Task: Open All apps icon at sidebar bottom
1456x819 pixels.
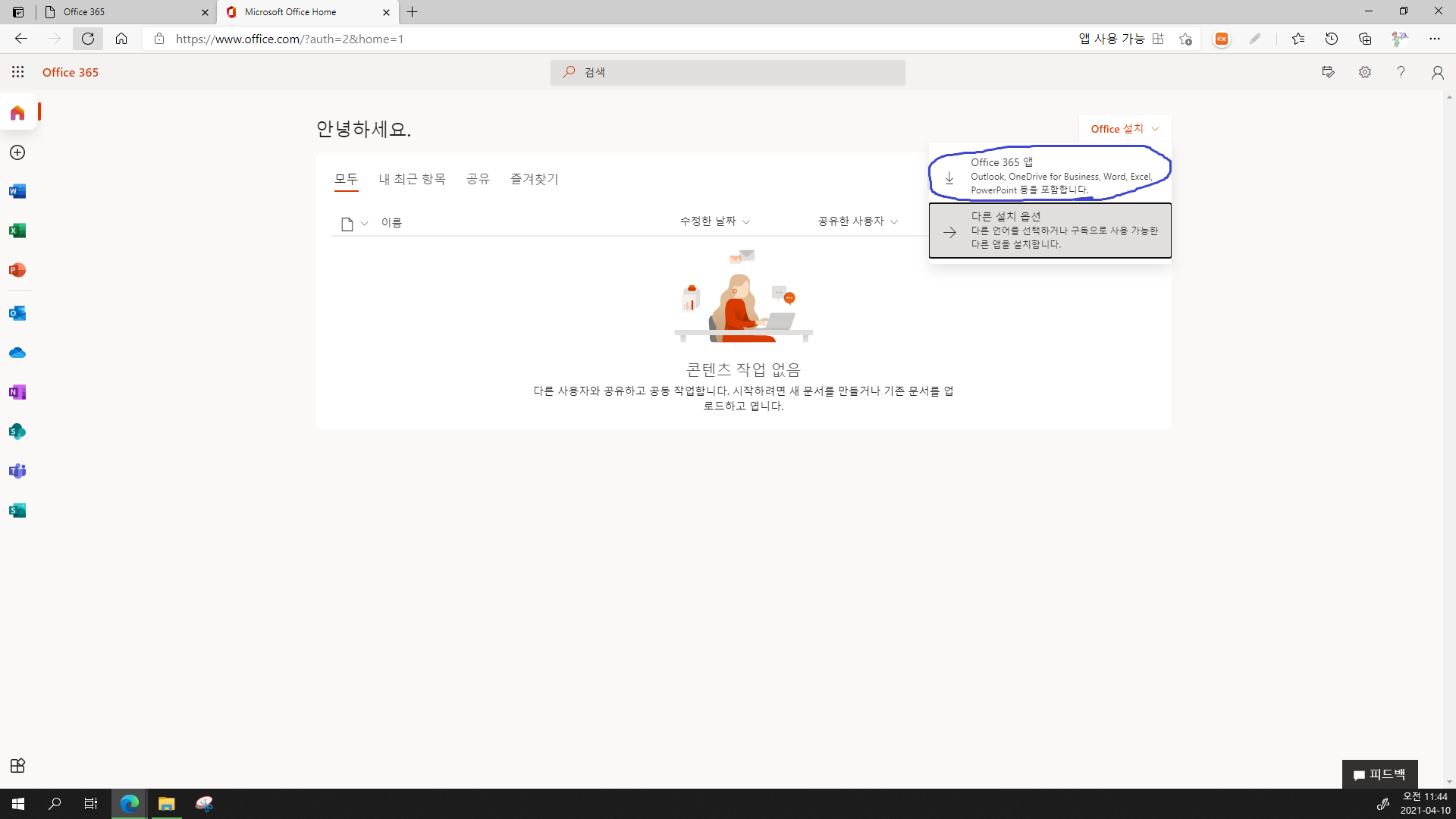Action: (x=17, y=765)
